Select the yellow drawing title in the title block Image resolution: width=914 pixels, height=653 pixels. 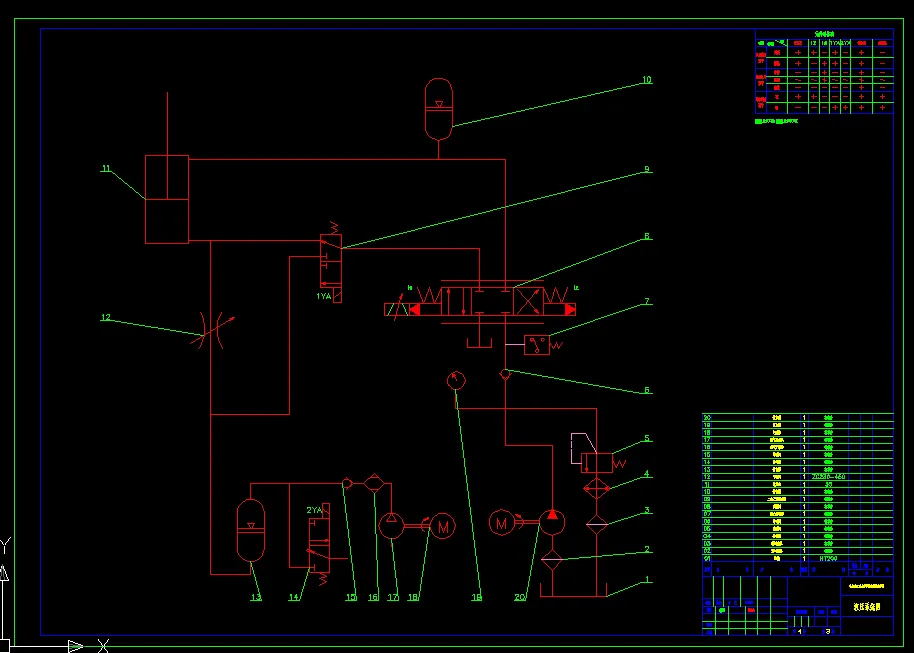point(867,607)
